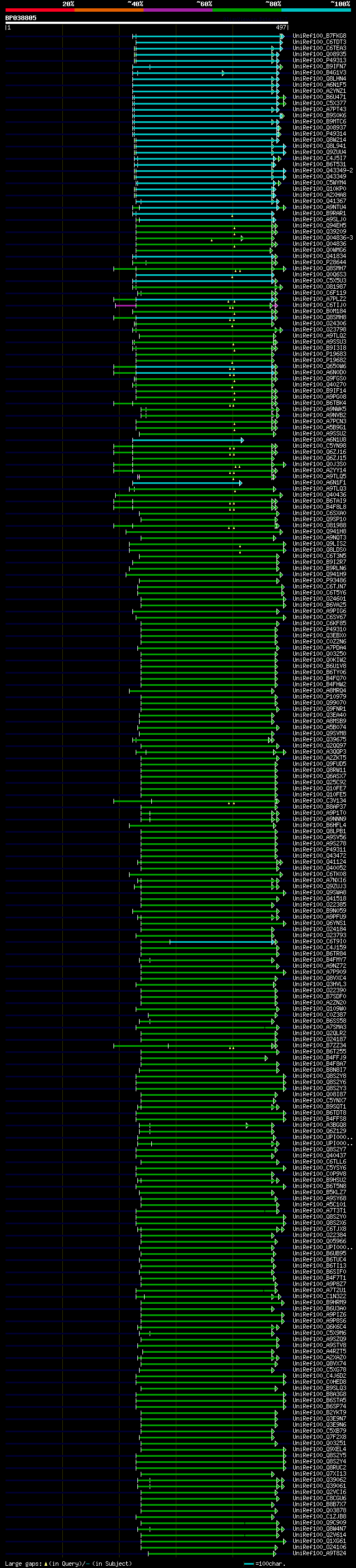Select hit UniRef100_A9PIZ6

[319, 1315]
